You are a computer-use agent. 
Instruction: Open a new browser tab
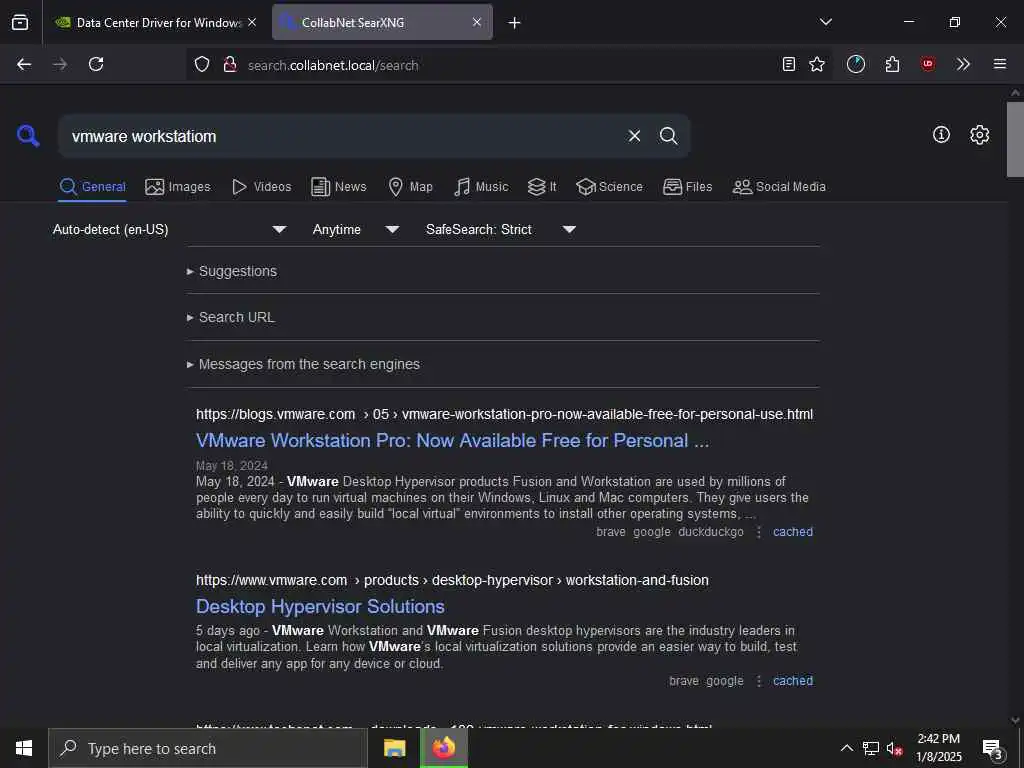click(515, 22)
